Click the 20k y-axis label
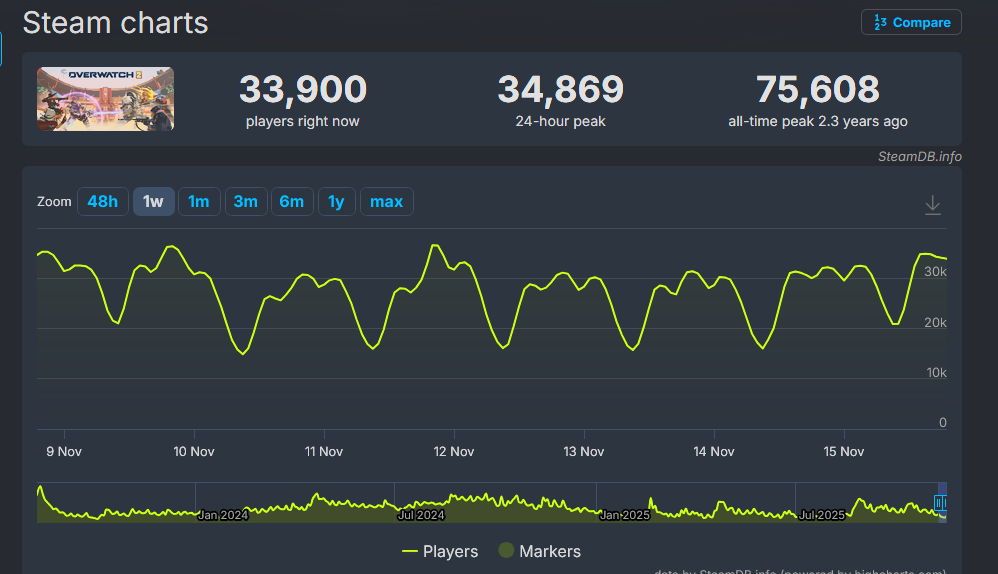The width and height of the screenshot is (998, 574). (935, 323)
